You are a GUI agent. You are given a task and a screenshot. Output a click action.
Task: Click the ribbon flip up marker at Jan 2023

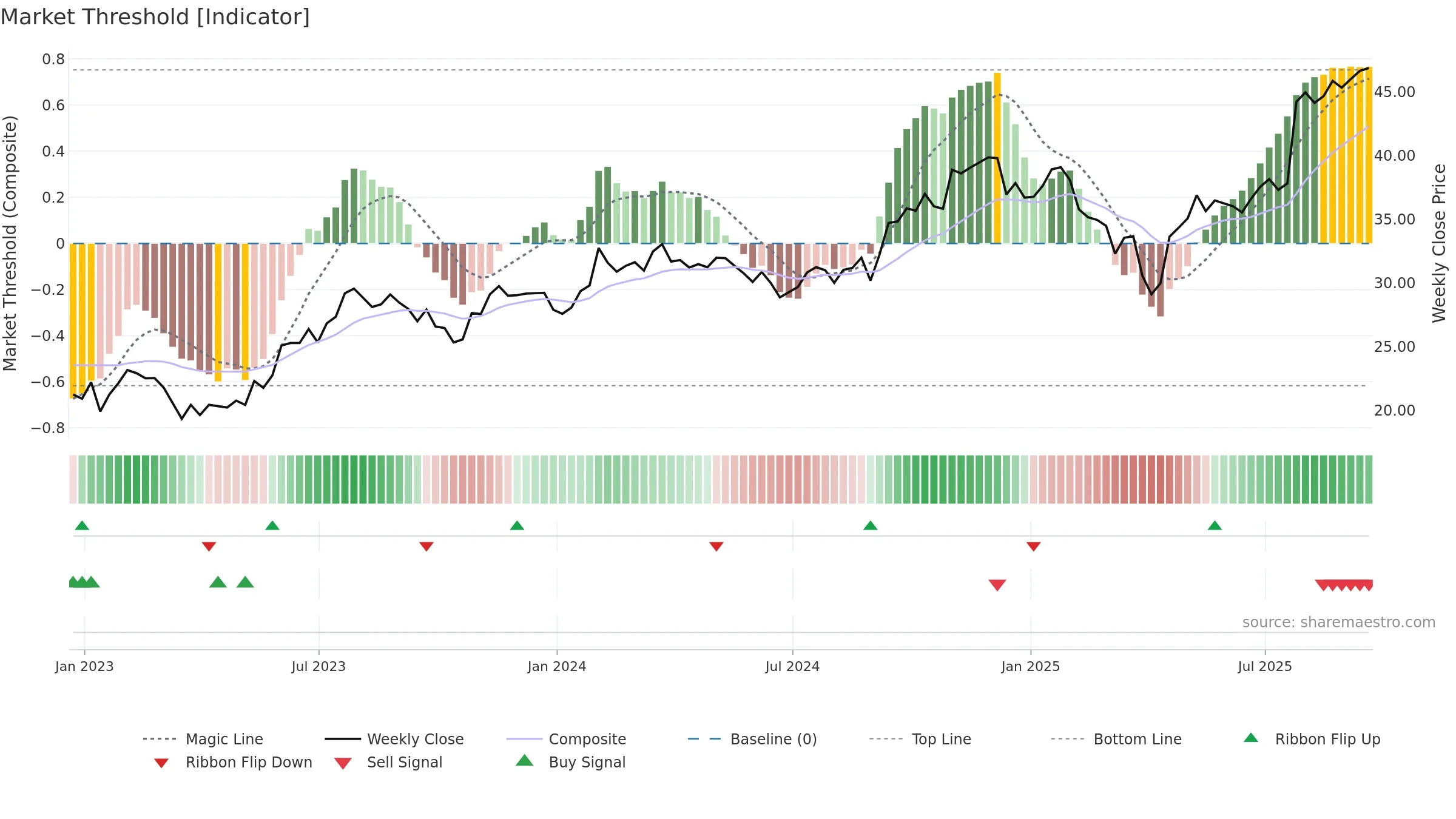pyautogui.click(x=82, y=525)
